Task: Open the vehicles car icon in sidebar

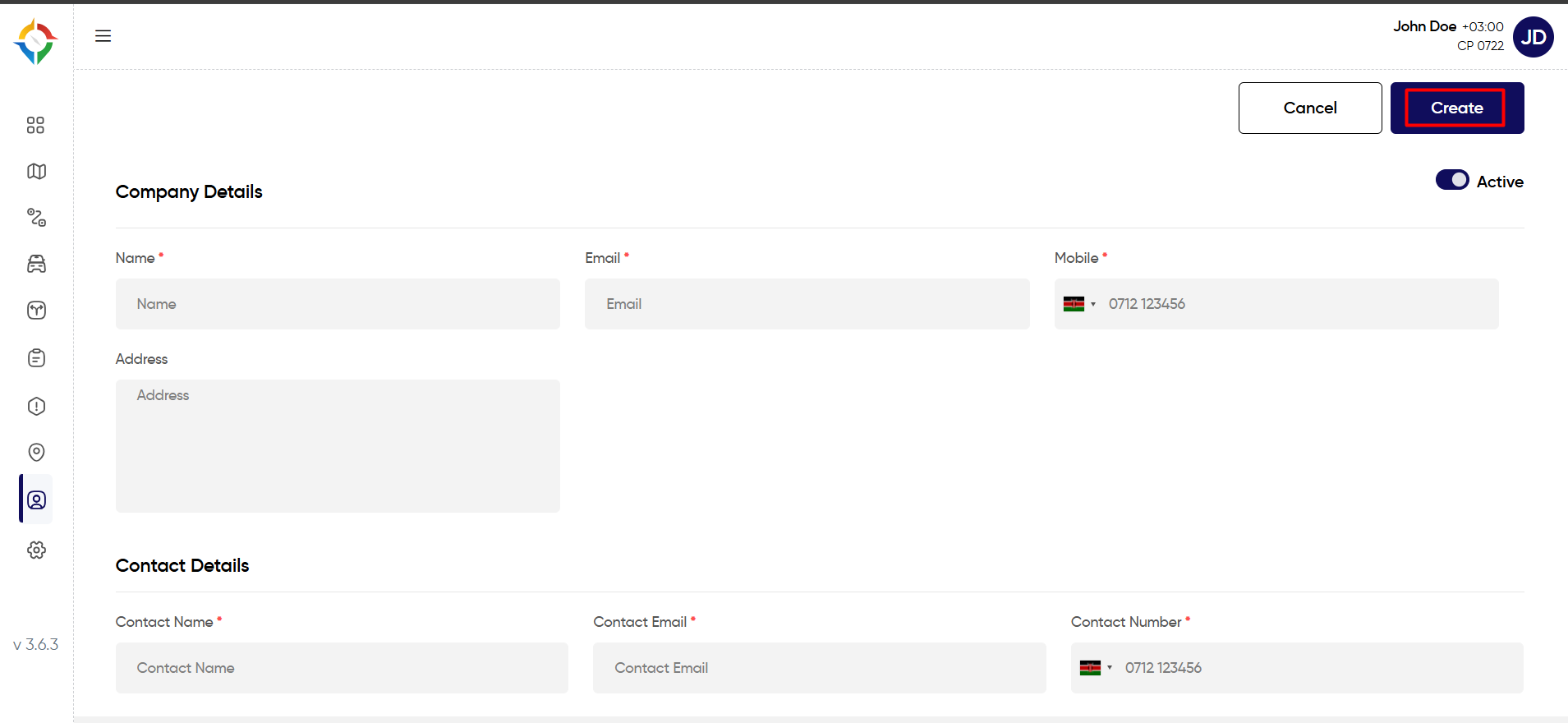Action: click(x=36, y=264)
